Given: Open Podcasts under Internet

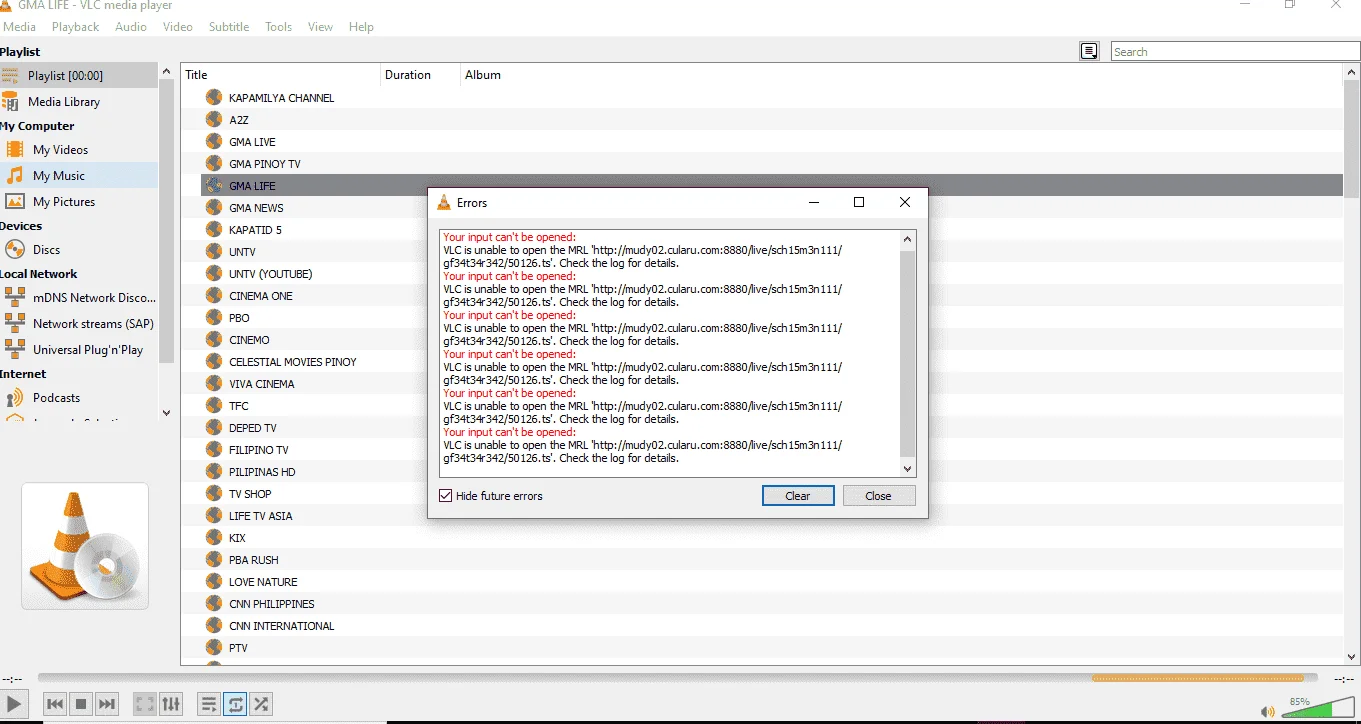Looking at the screenshot, I should point(79,398).
